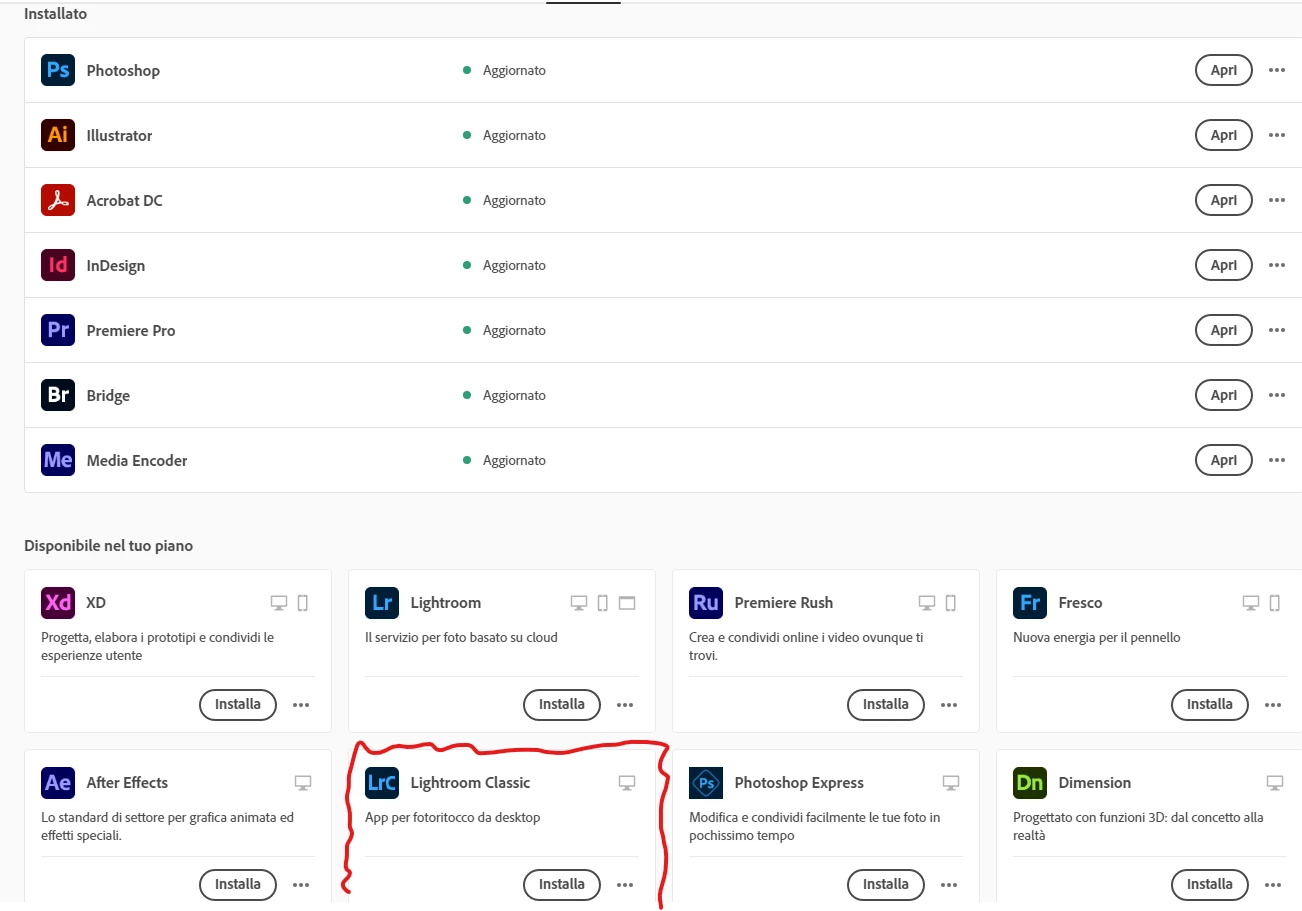1302x911 pixels.
Task: Open Premiere Pro with Apri
Action: (x=1224, y=330)
